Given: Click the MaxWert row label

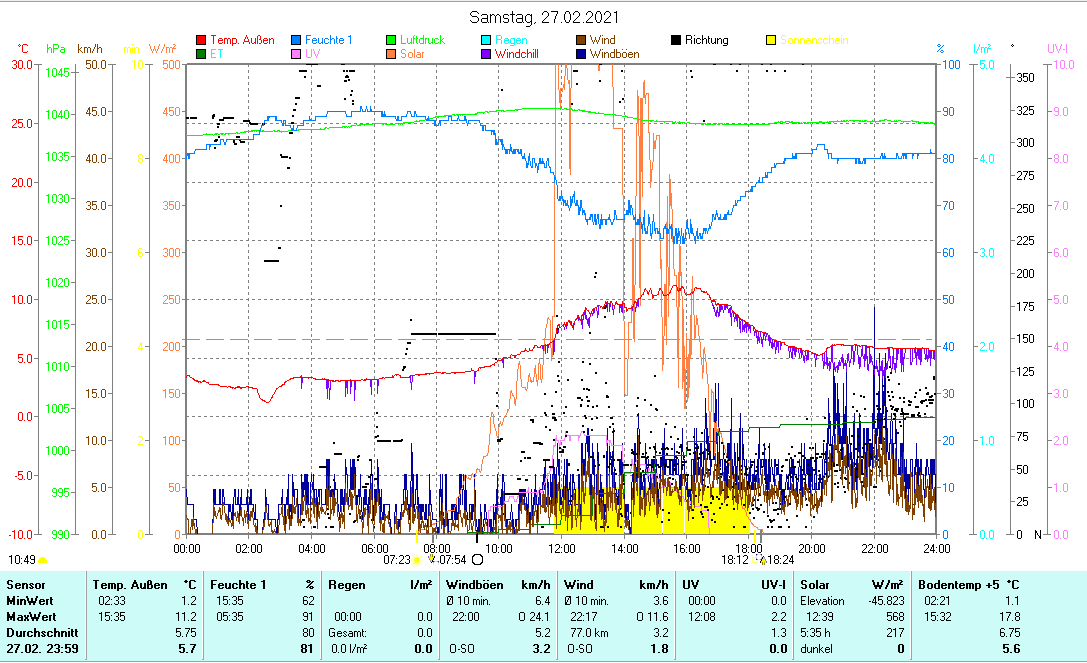Looking at the screenshot, I should point(32,617).
